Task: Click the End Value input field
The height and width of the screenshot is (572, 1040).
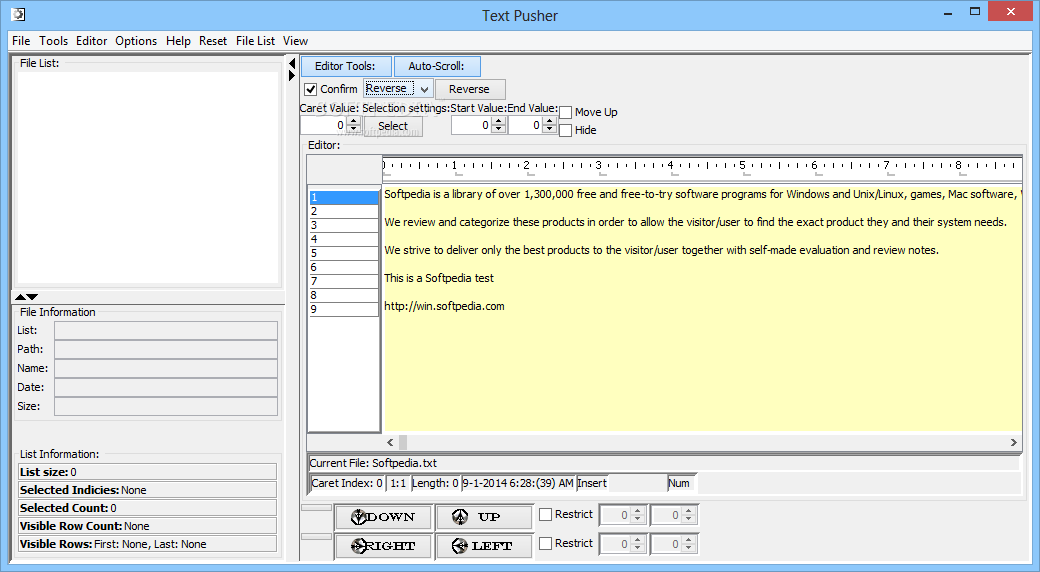Action: [x=525, y=125]
